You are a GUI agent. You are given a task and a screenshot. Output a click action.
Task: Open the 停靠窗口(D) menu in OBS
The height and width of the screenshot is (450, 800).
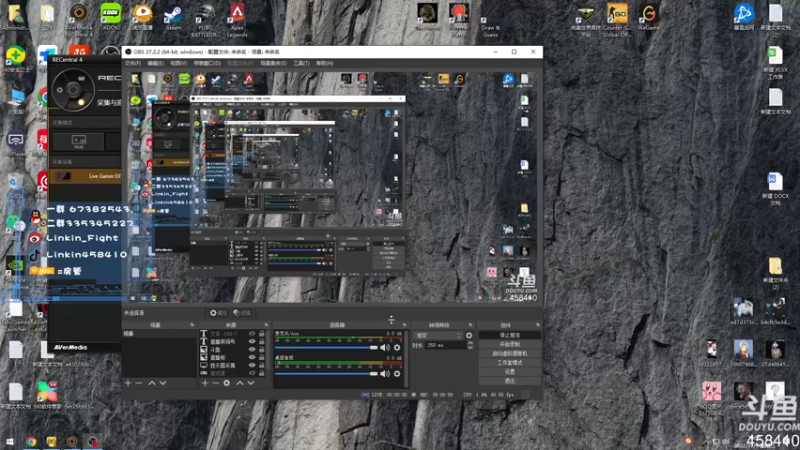pyautogui.click(x=207, y=63)
